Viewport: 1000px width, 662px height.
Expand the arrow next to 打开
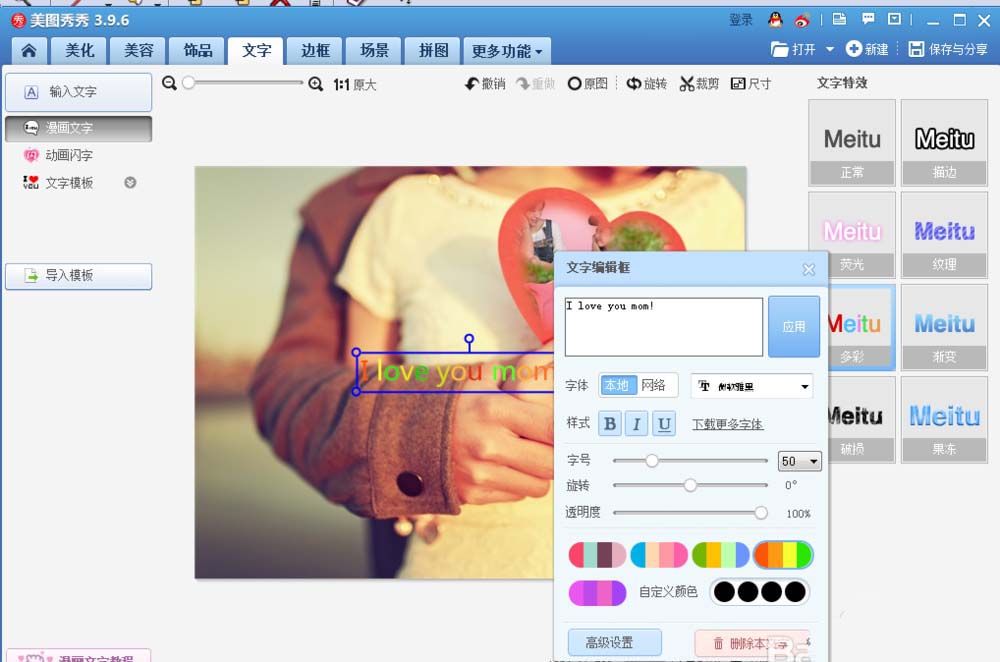[830, 49]
